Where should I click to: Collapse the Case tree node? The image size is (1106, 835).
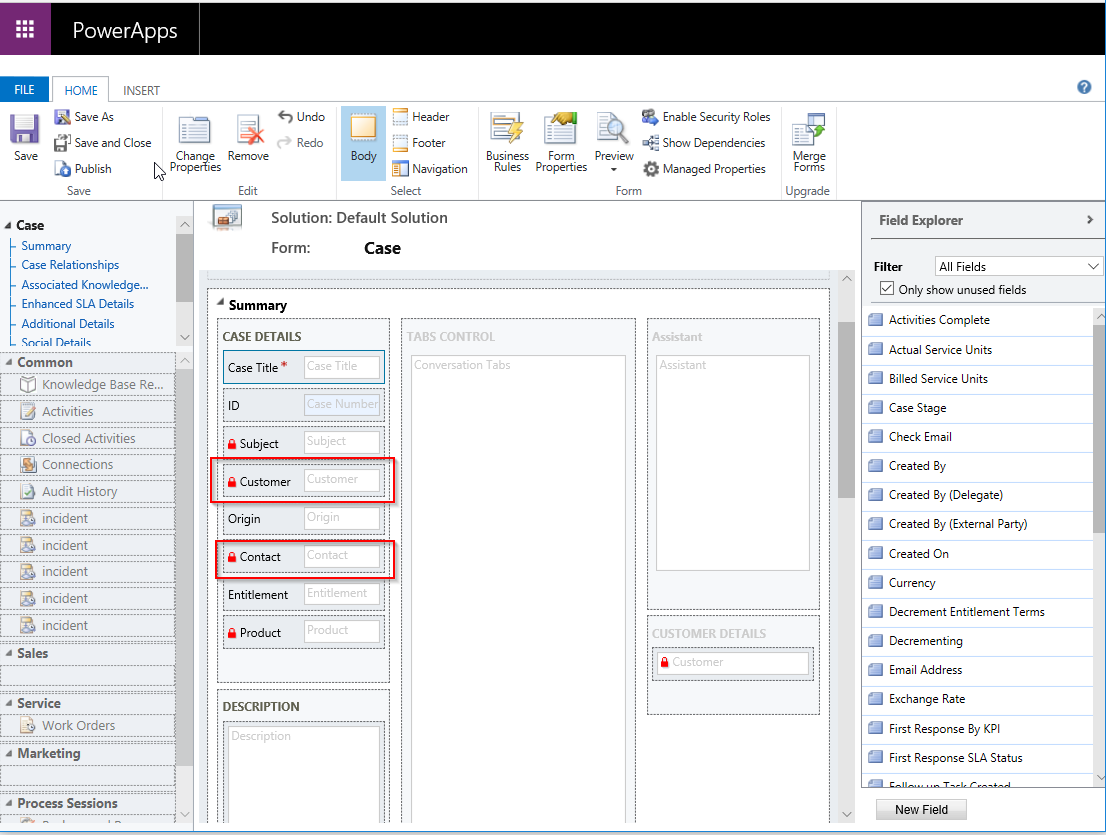click(8, 226)
